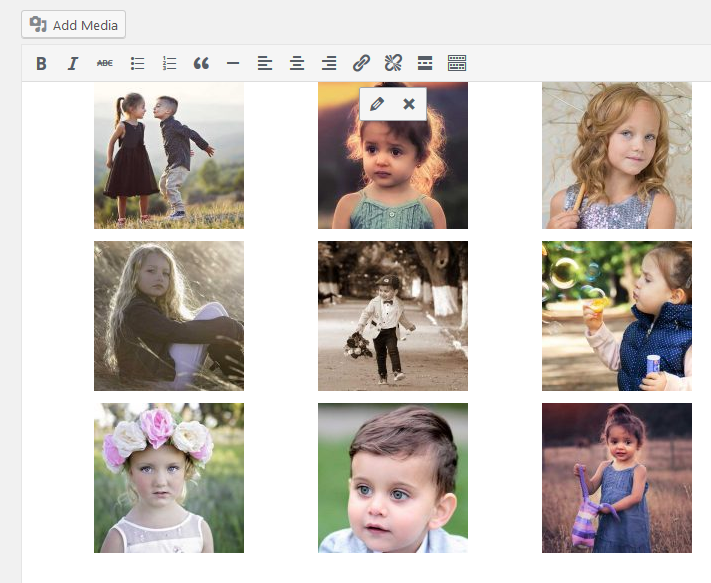Image resolution: width=711 pixels, height=583 pixels.
Task: Insert a bulleted list
Action: [138, 64]
